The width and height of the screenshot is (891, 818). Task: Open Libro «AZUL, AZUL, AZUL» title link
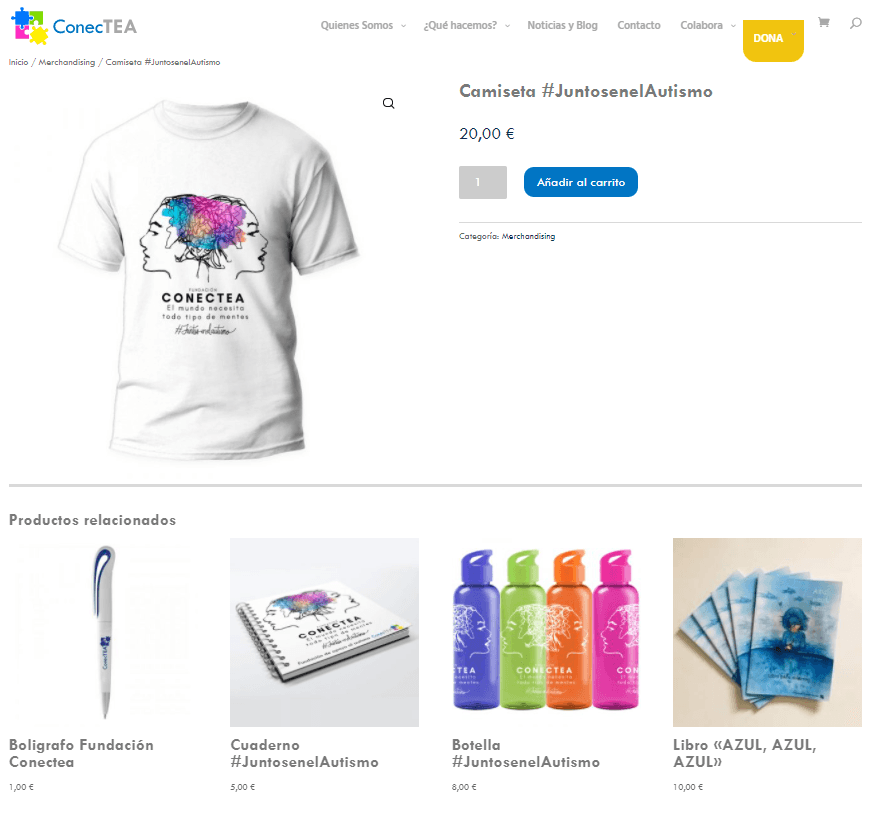tap(744, 753)
